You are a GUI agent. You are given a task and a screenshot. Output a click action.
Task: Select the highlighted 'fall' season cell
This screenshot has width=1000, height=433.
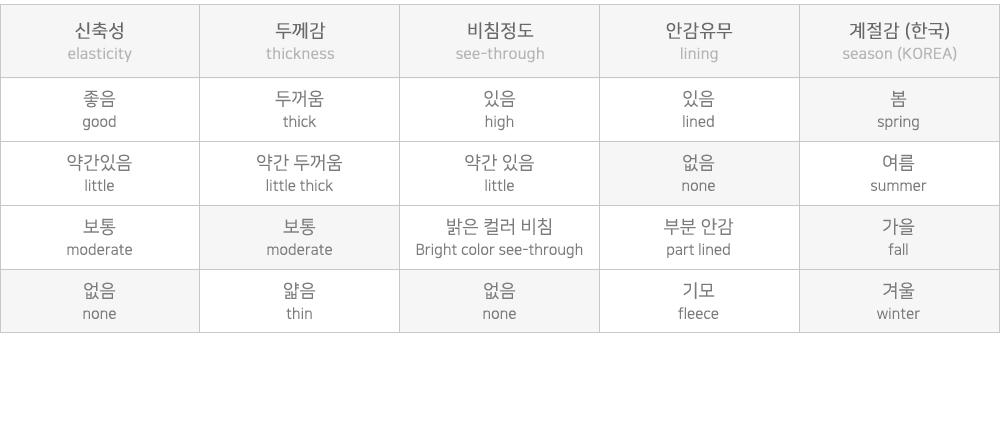coord(899,238)
